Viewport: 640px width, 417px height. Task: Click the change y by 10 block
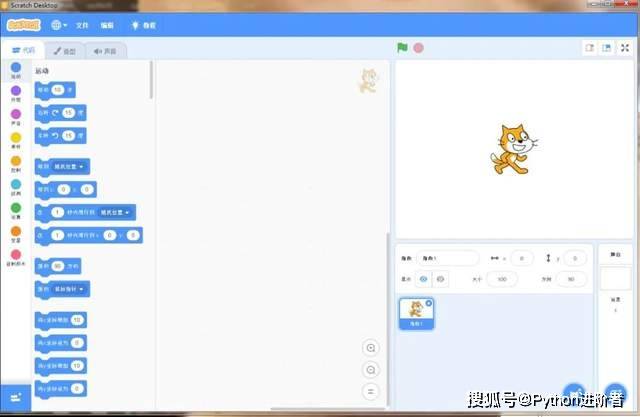tap(60, 366)
